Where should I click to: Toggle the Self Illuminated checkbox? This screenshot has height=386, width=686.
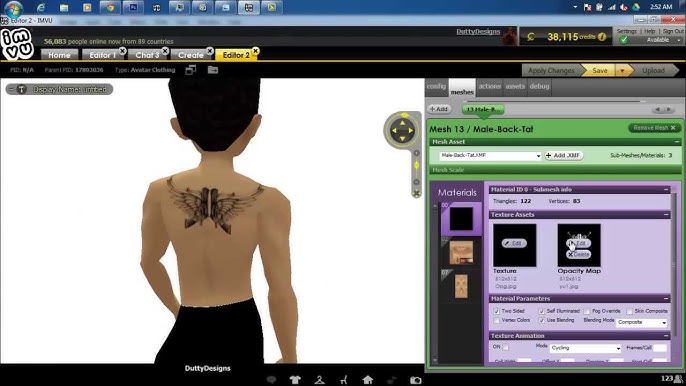click(542, 311)
